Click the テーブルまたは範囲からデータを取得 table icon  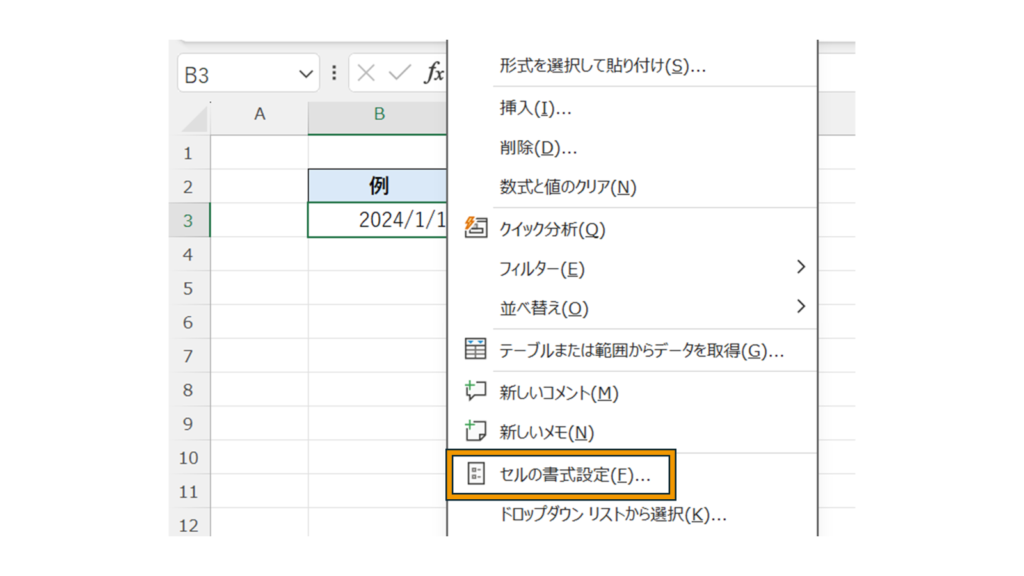coord(476,350)
